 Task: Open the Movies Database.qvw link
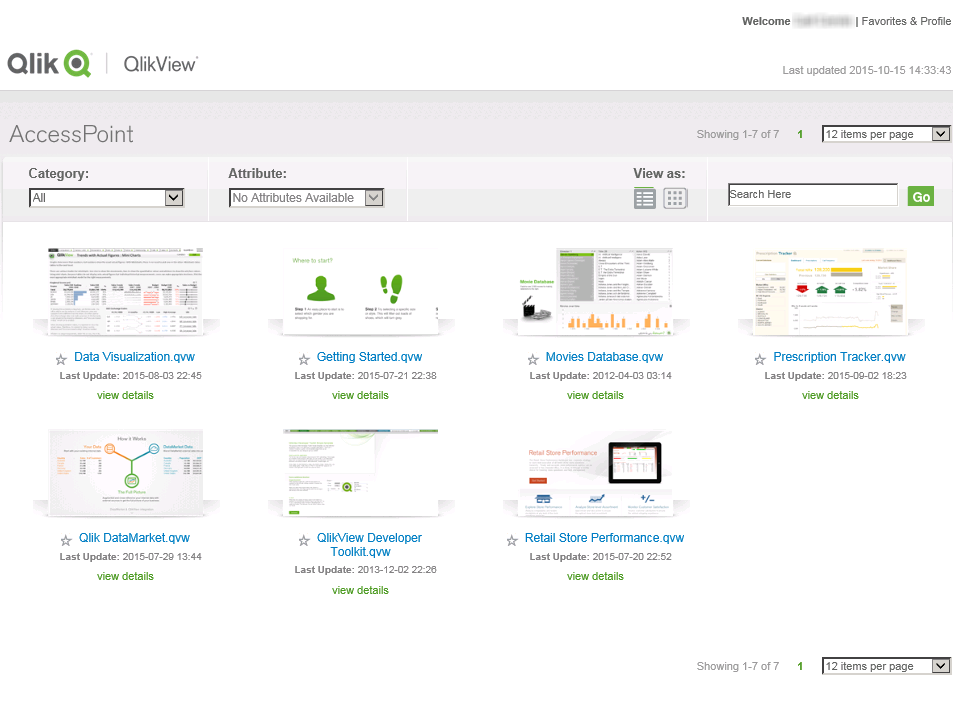[604, 357]
